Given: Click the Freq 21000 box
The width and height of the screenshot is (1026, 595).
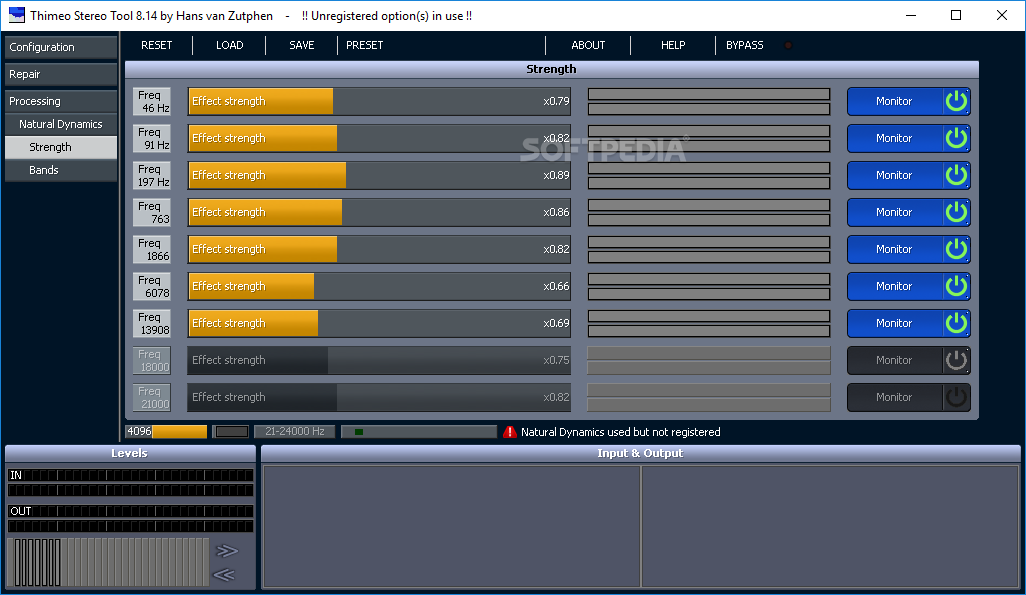Looking at the screenshot, I should 152,397.
